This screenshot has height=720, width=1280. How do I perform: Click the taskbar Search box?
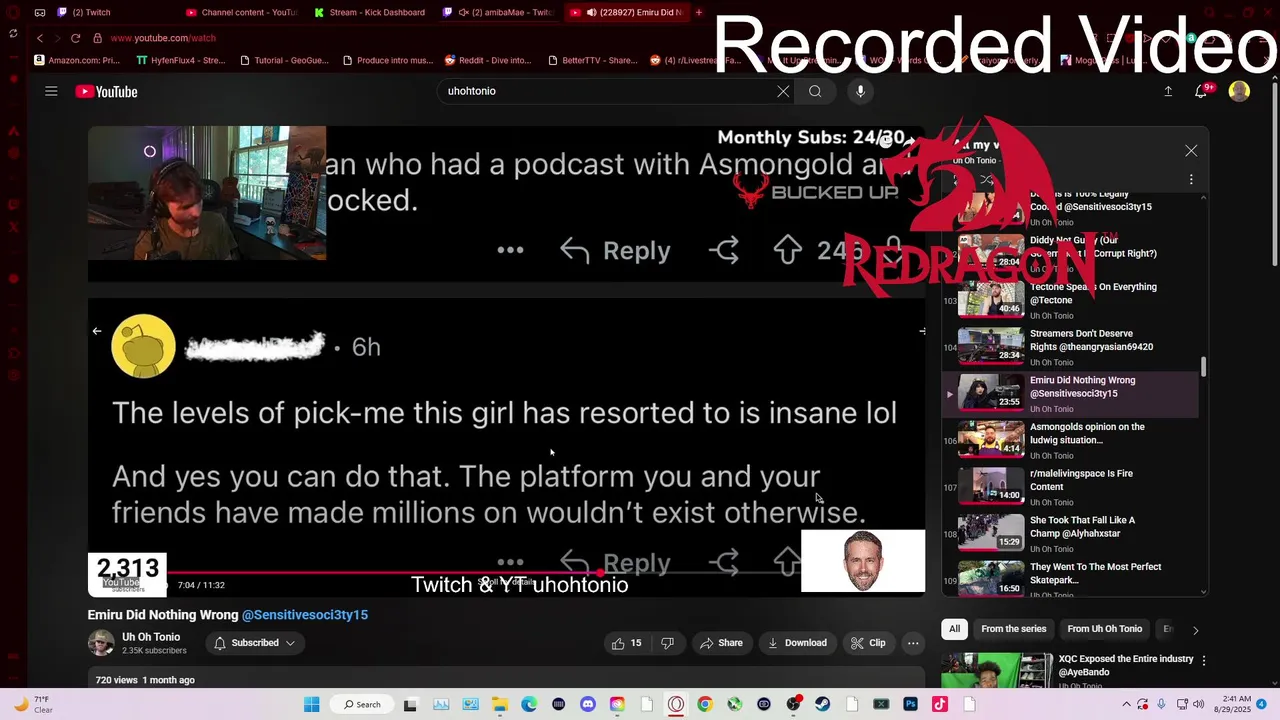(361, 704)
